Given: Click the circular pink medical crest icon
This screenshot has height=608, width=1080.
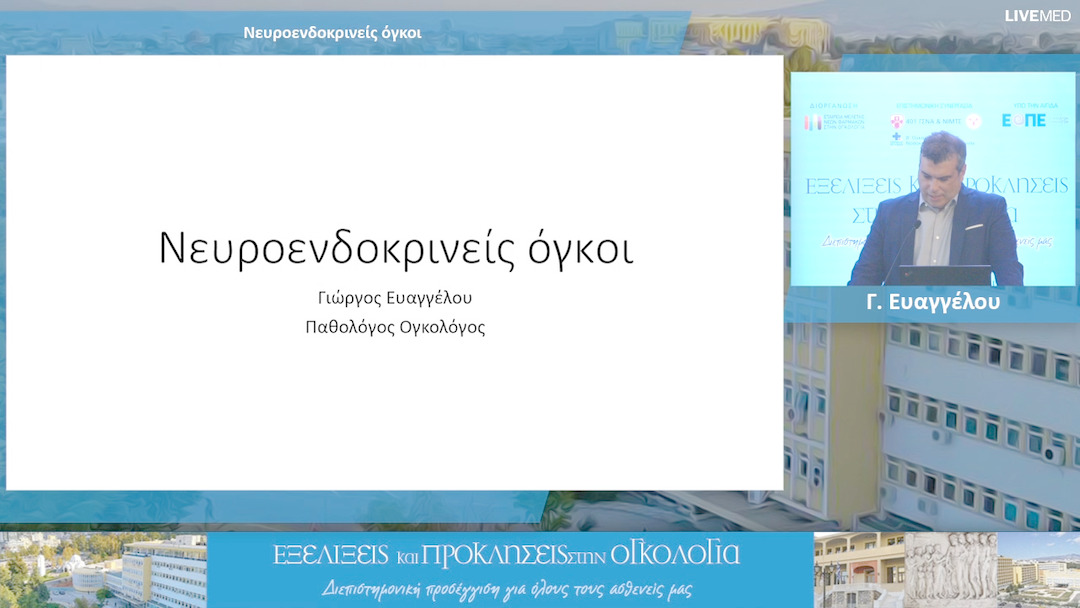Looking at the screenshot, I should pyautogui.click(x=896, y=120).
